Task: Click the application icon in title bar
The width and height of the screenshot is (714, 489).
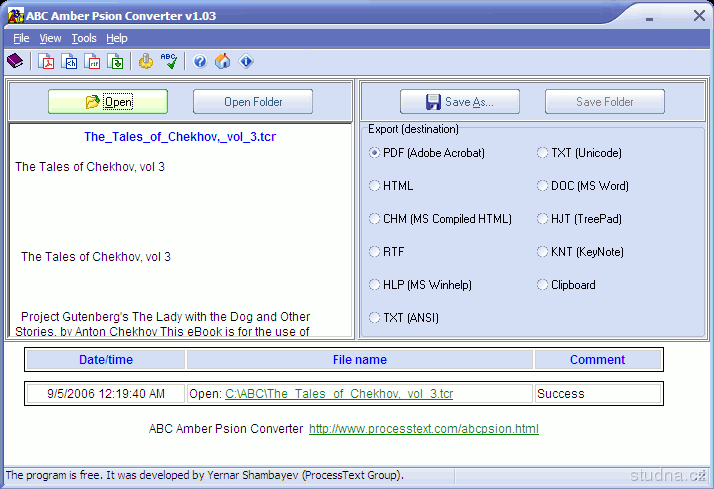Action: [x=15, y=15]
